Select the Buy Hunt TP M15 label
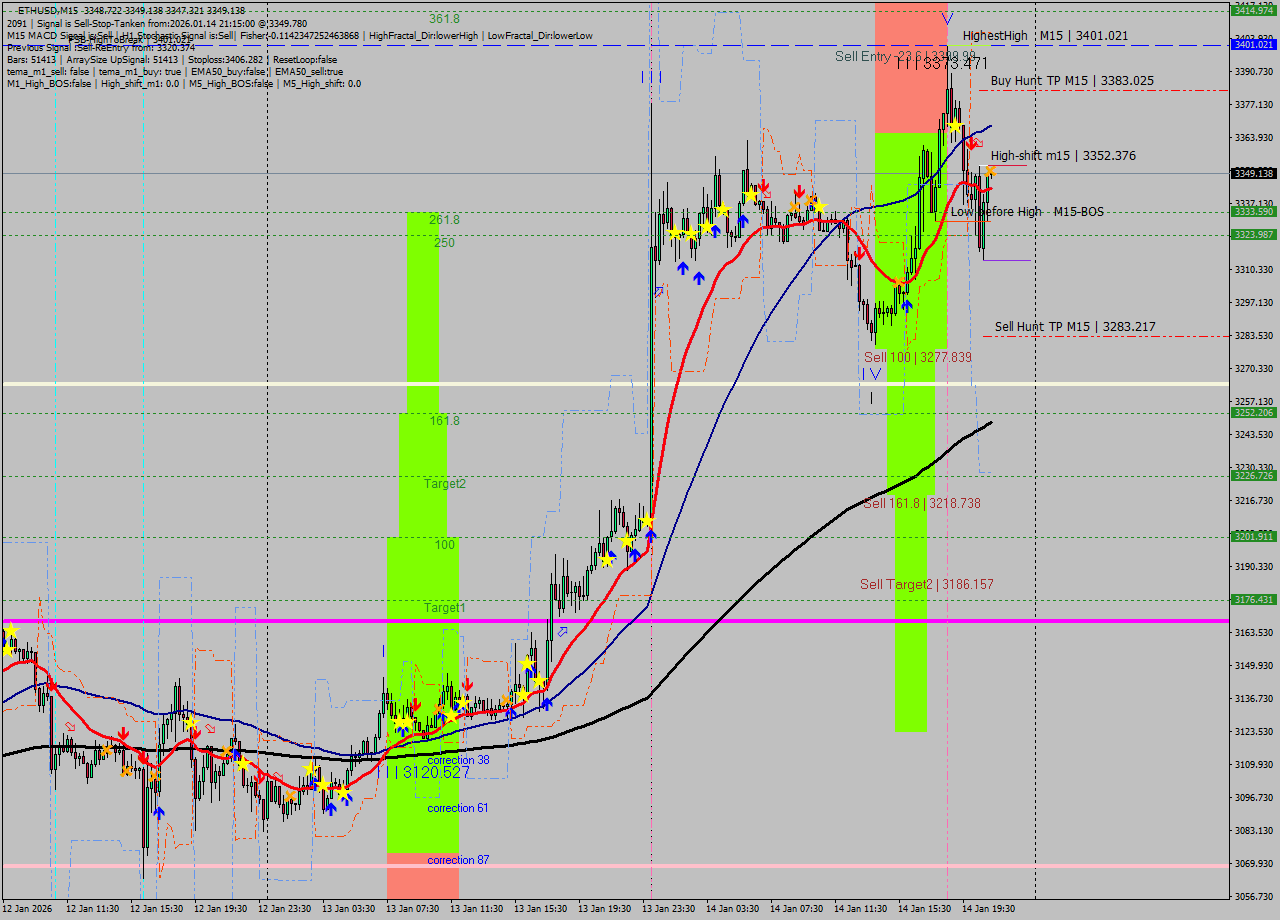Screen dimensions: 1280x920 pyautogui.click(x=1072, y=81)
